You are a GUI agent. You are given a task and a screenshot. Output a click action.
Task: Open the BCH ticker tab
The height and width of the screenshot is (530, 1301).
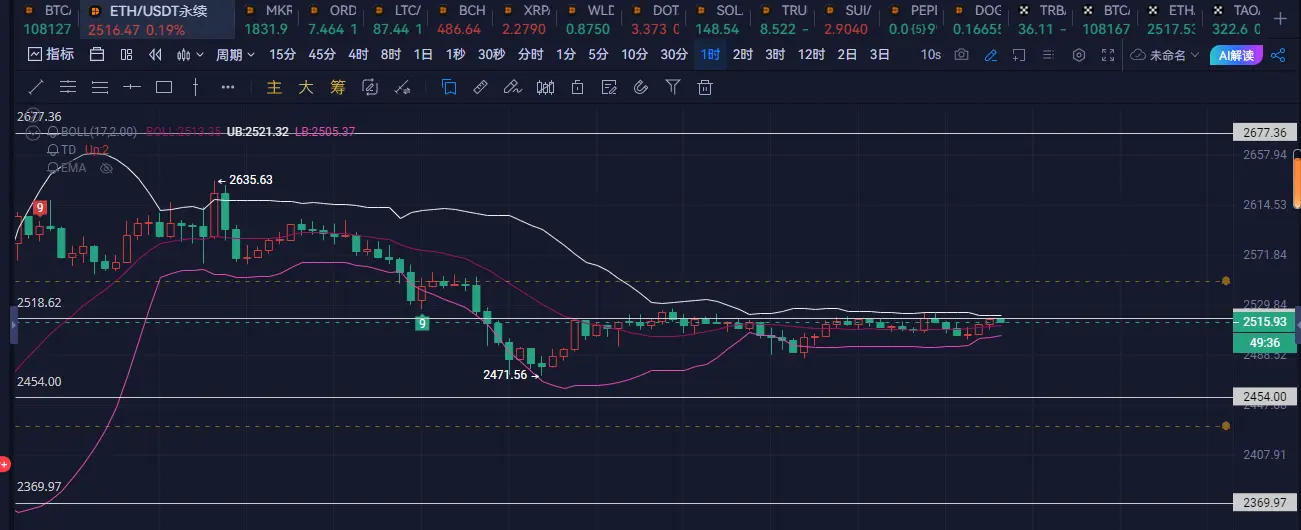[459, 19]
